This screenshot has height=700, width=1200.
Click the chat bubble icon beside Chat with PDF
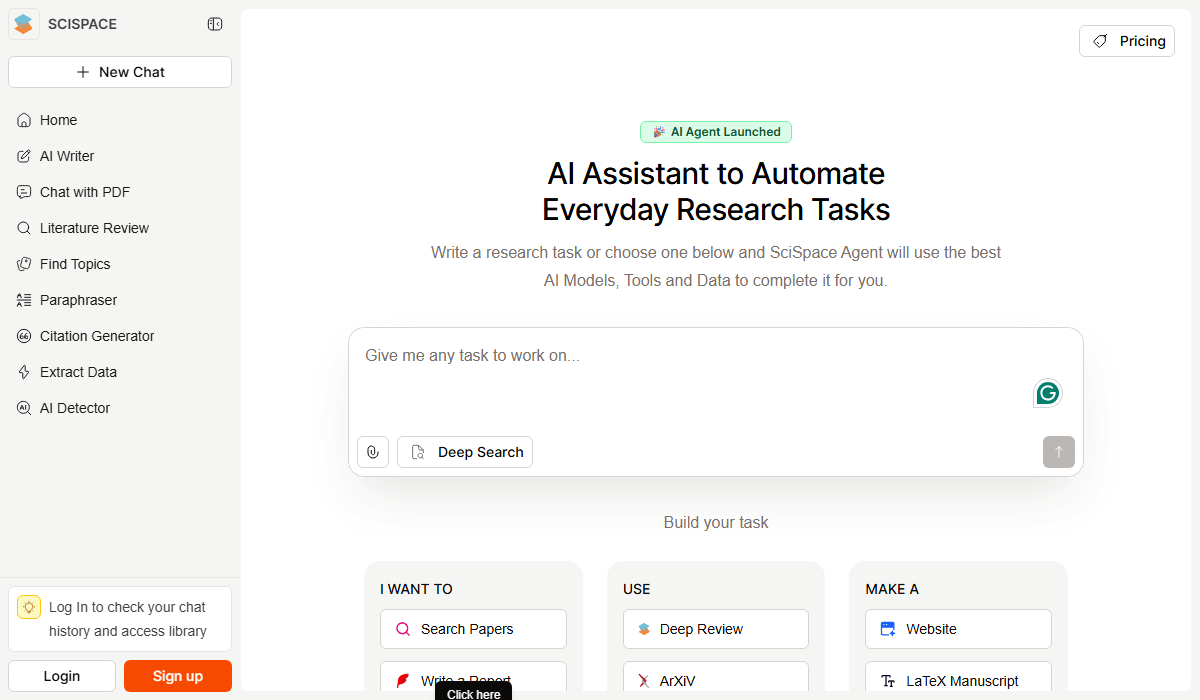tap(24, 192)
